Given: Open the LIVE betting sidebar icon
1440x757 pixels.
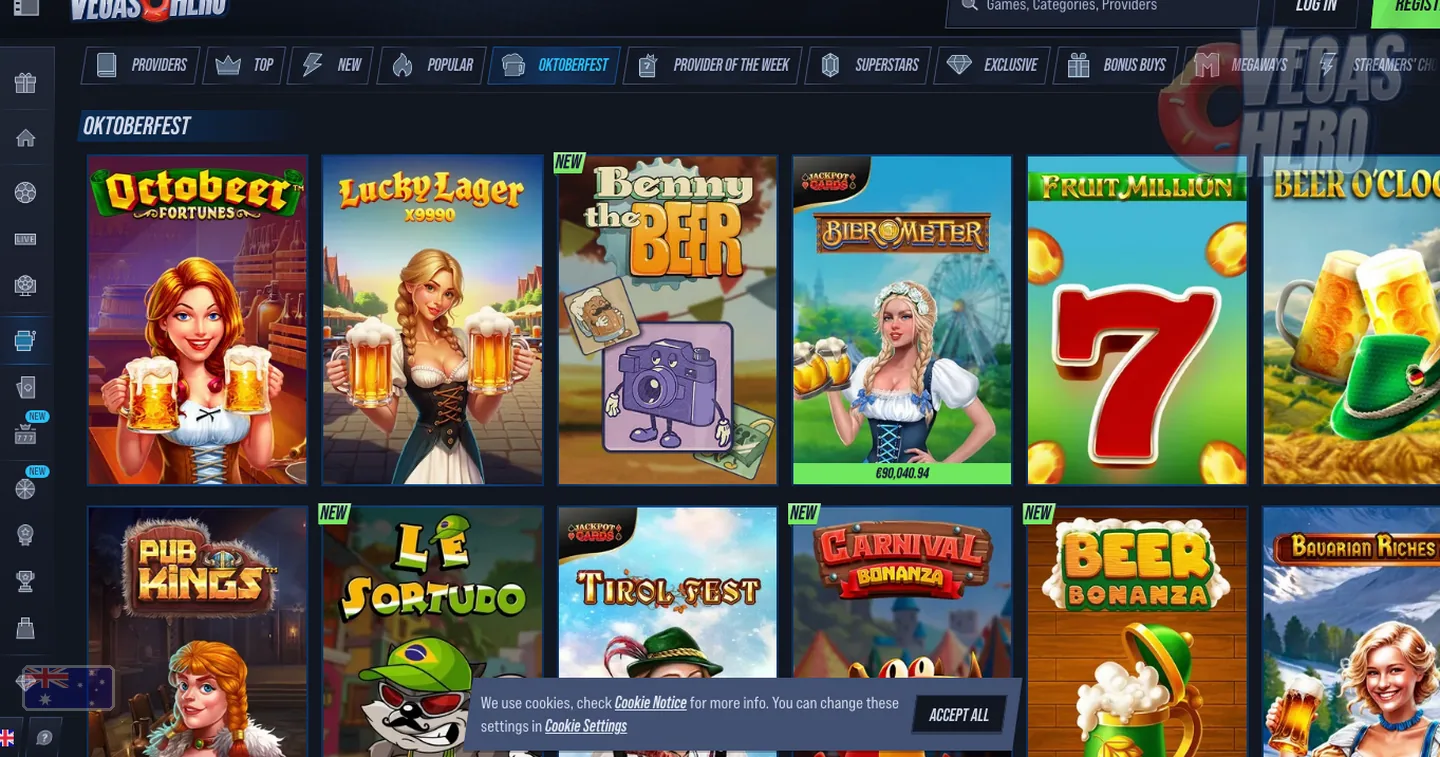Looking at the screenshot, I should point(26,239).
